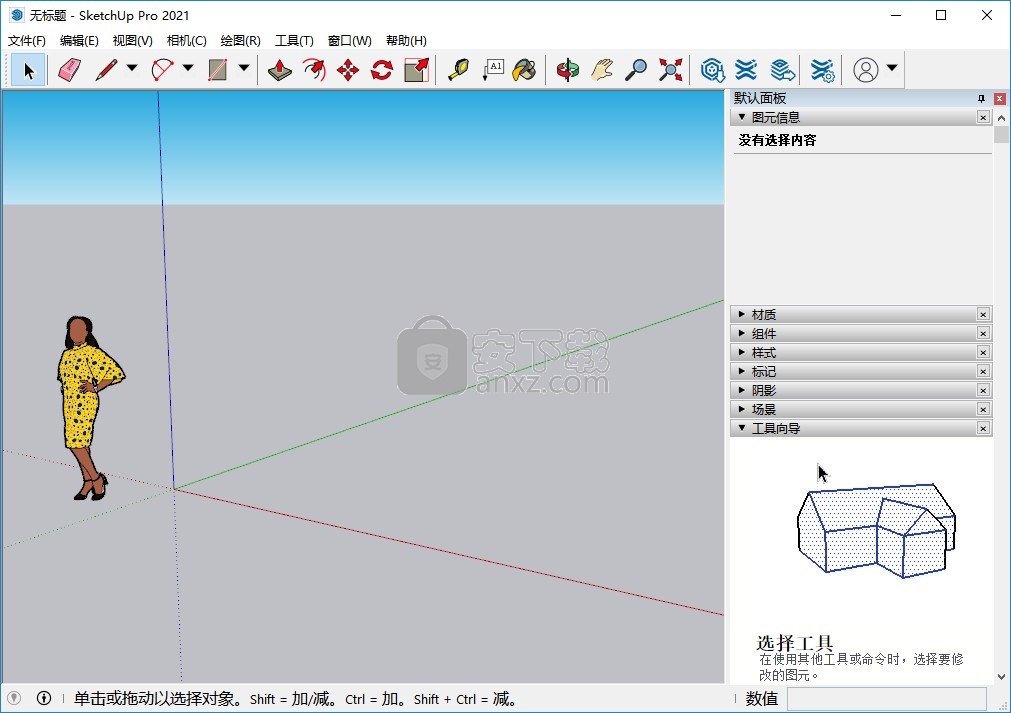1011x713 pixels.
Task: Expand the 样式 panel
Action: pyautogui.click(x=741, y=352)
